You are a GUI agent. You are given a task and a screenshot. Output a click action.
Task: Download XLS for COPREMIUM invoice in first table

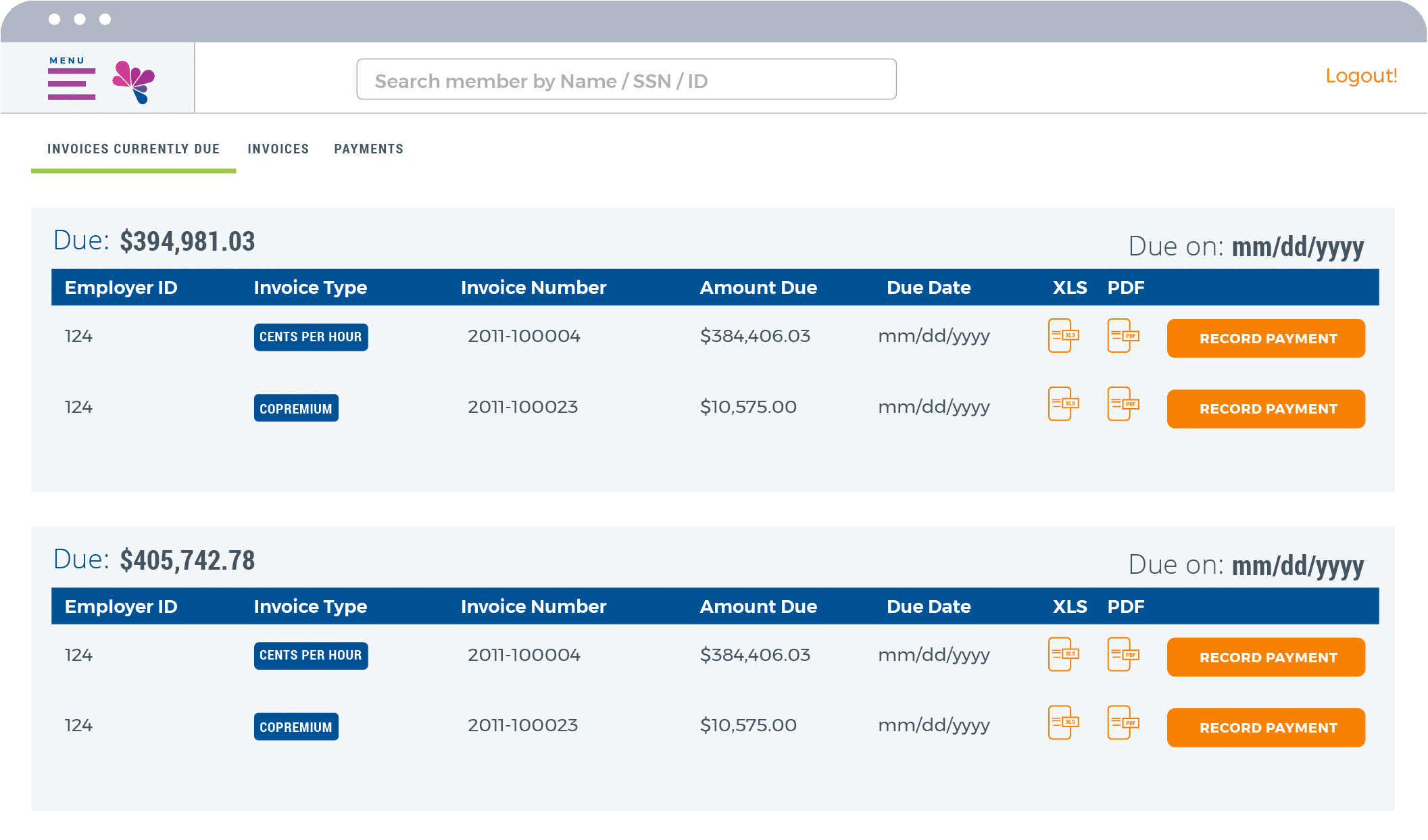(x=1063, y=404)
